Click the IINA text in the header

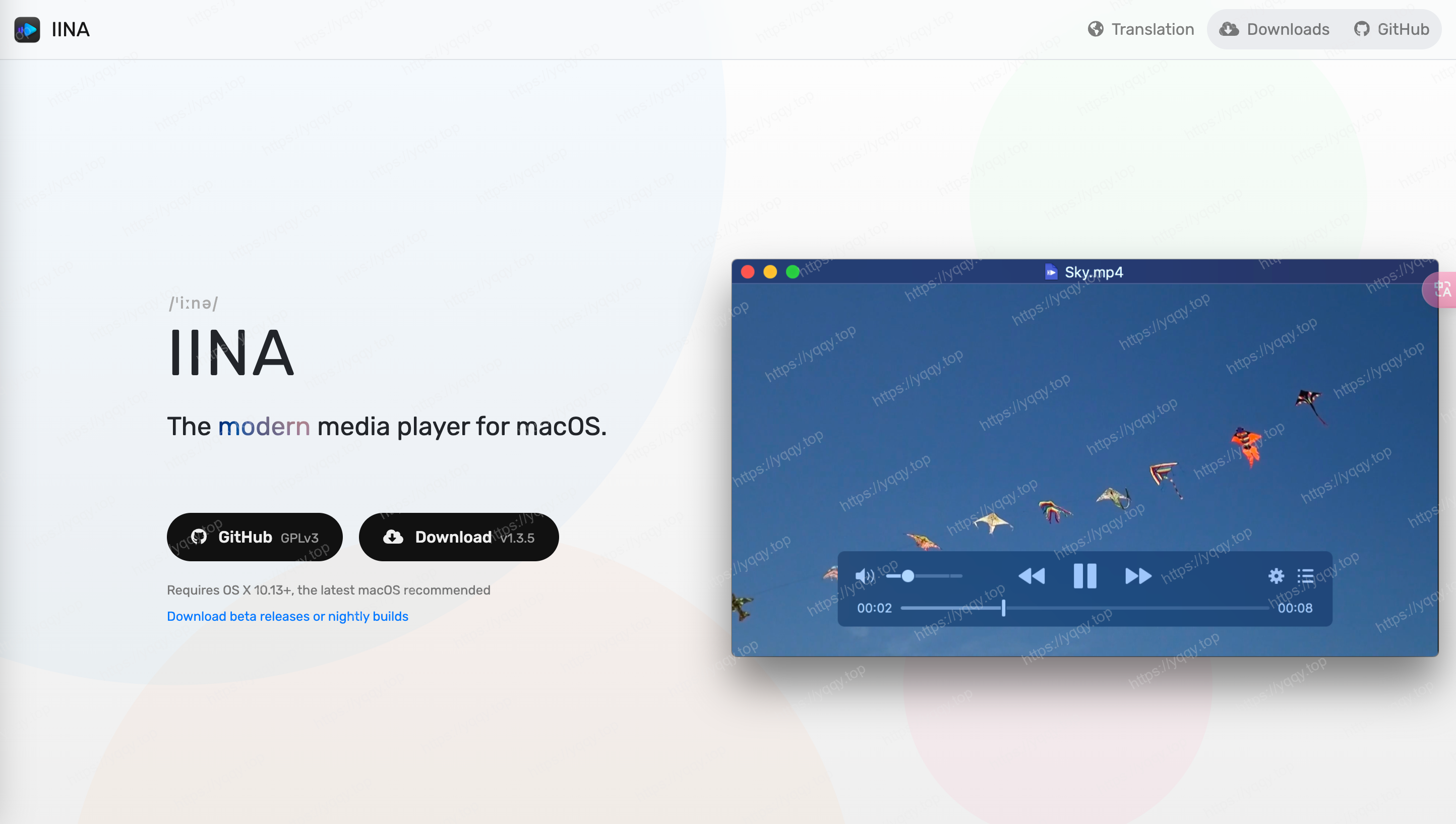click(71, 29)
